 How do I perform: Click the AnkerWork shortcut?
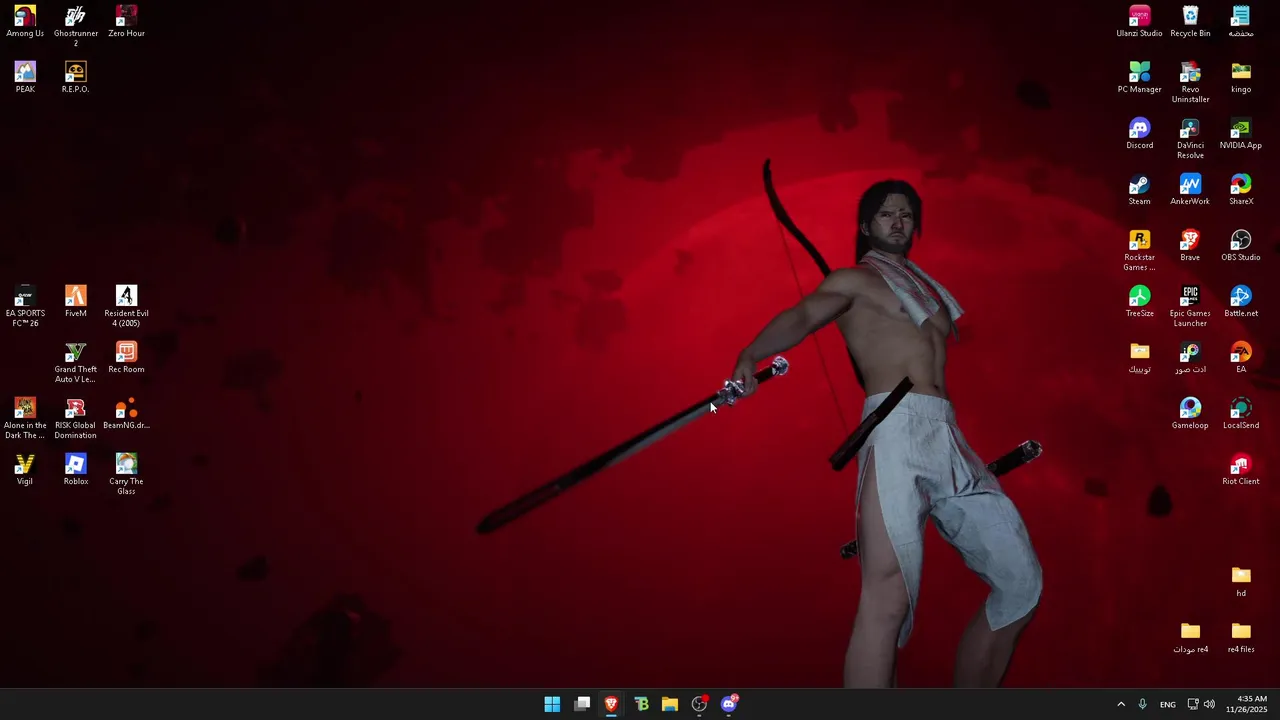click(1190, 190)
